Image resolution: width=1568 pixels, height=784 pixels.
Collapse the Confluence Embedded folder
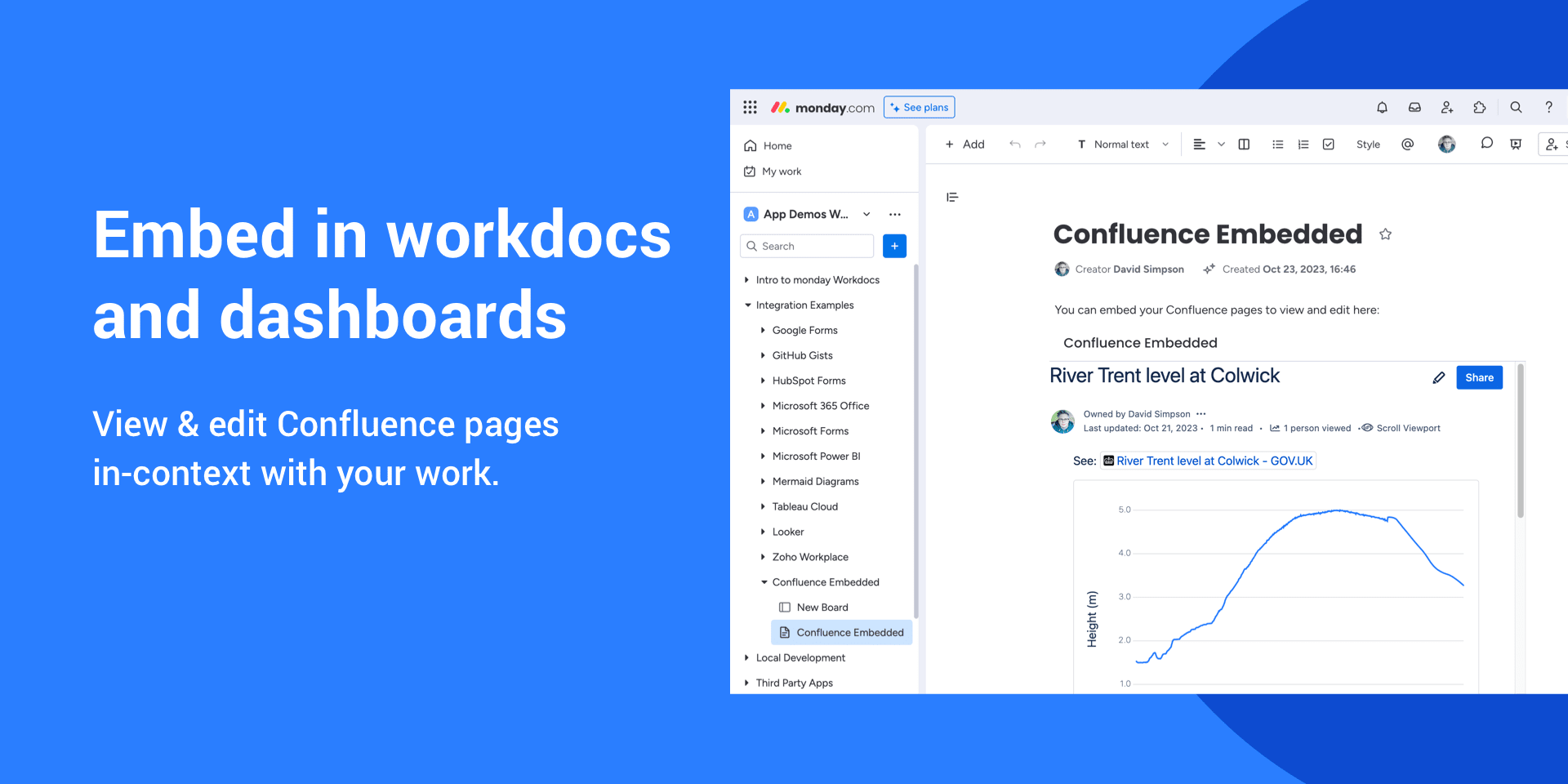[x=763, y=582]
